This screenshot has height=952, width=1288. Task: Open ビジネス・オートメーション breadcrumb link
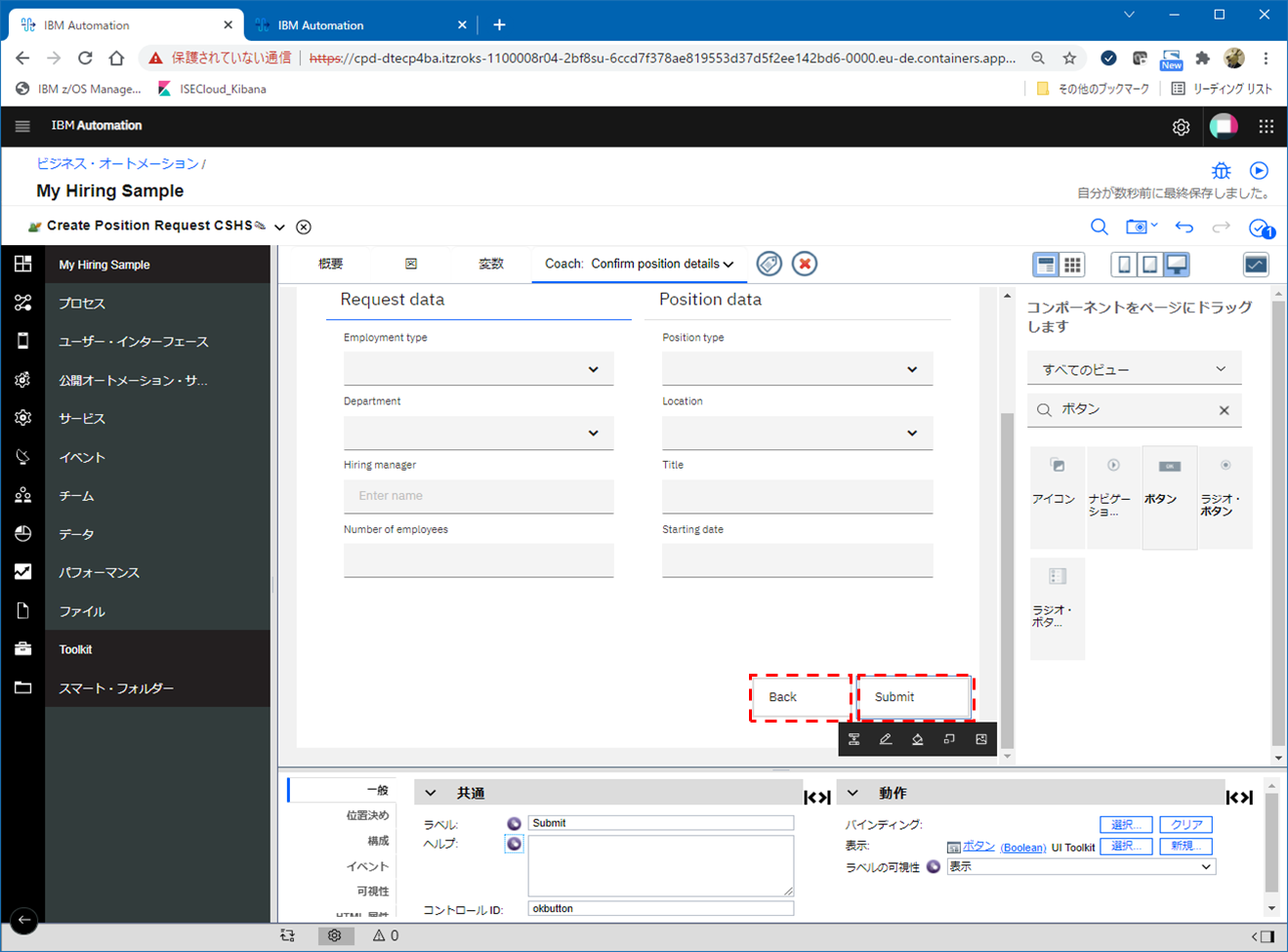pyautogui.click(x=117, y=163)
